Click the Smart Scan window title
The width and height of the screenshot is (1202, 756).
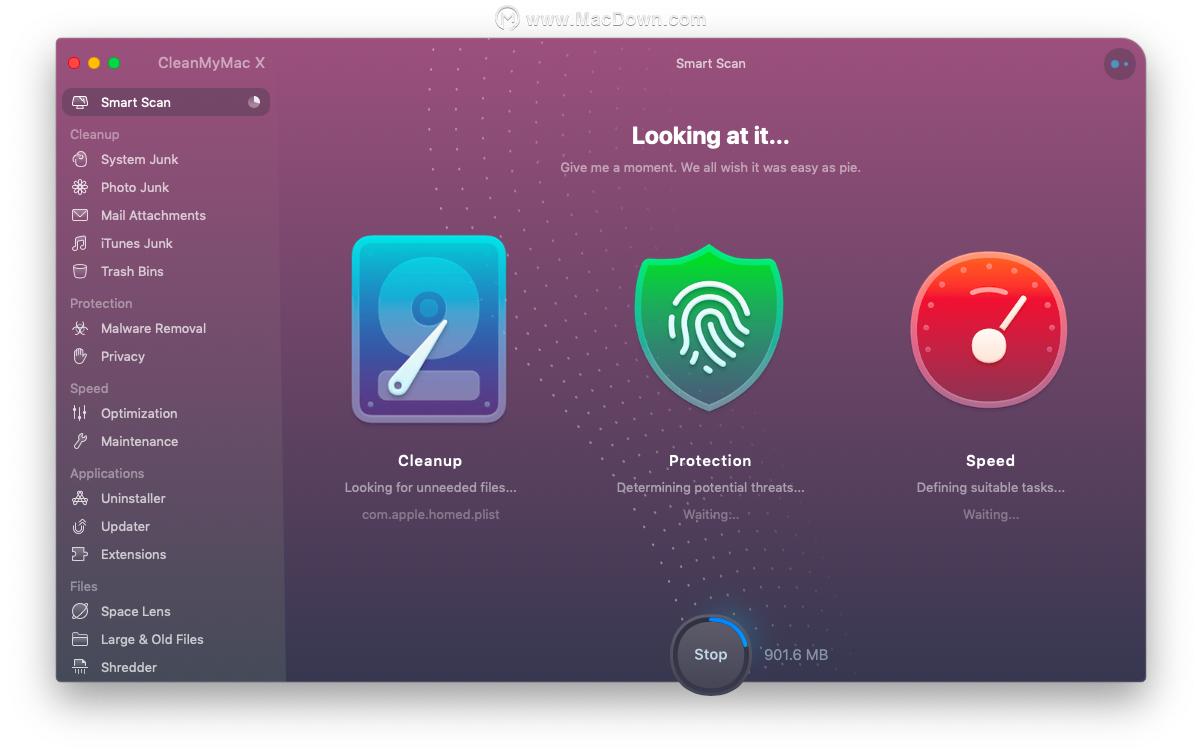pos(710,63)
